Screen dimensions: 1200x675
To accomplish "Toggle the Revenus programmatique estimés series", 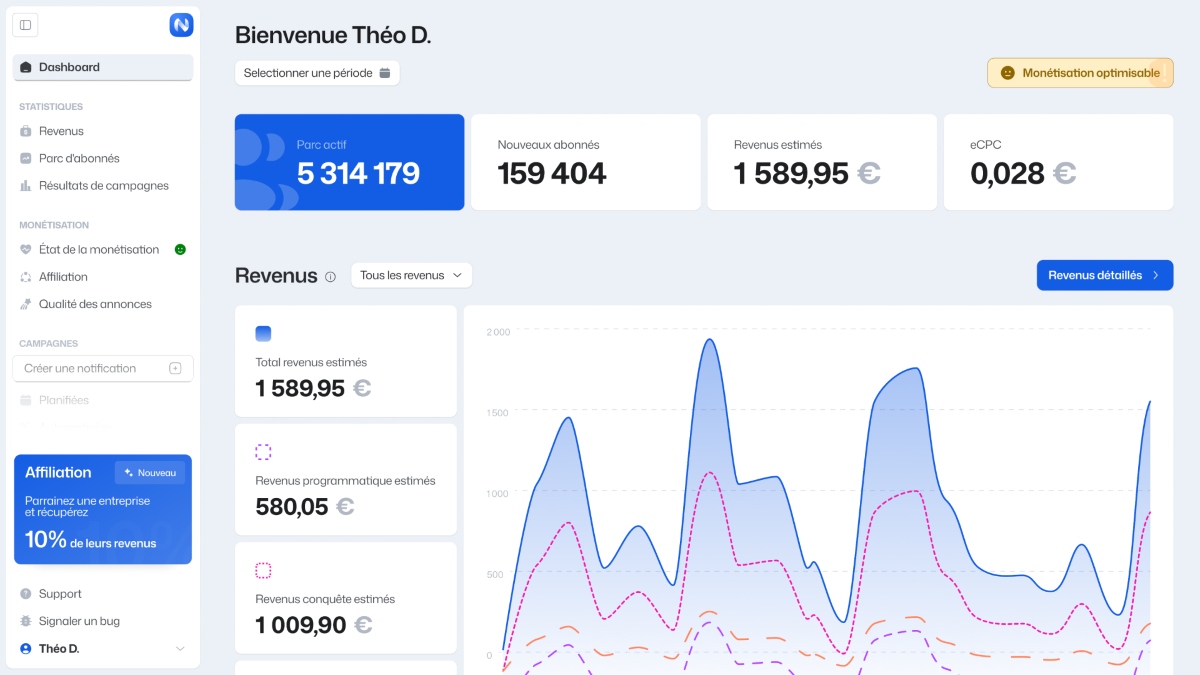I will pos(263,452).
